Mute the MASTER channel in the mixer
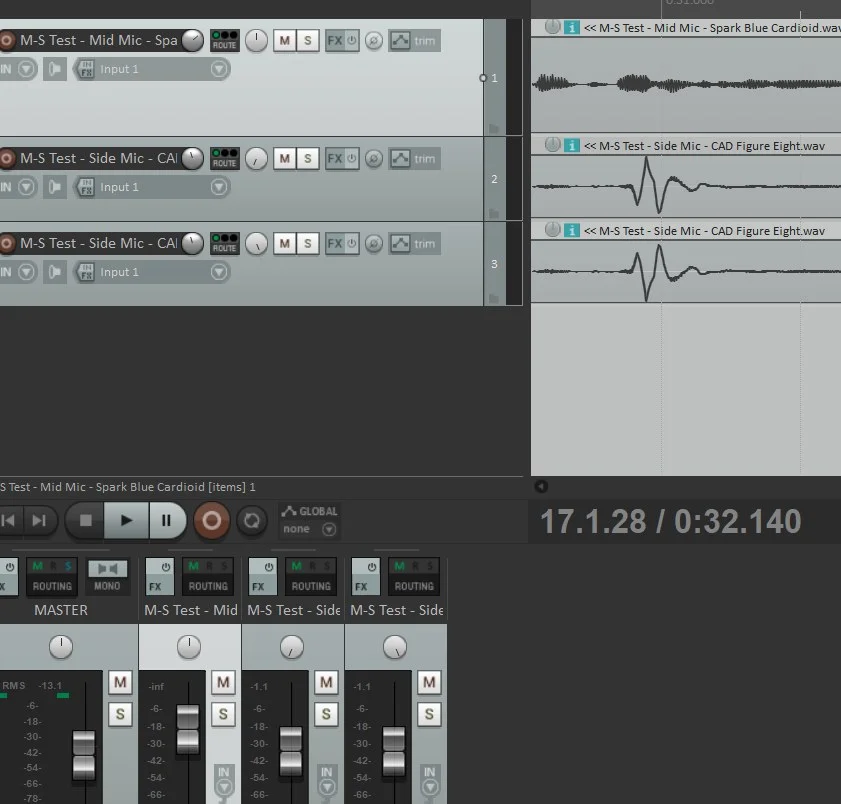The image size is (841, 804). (120, 682)
